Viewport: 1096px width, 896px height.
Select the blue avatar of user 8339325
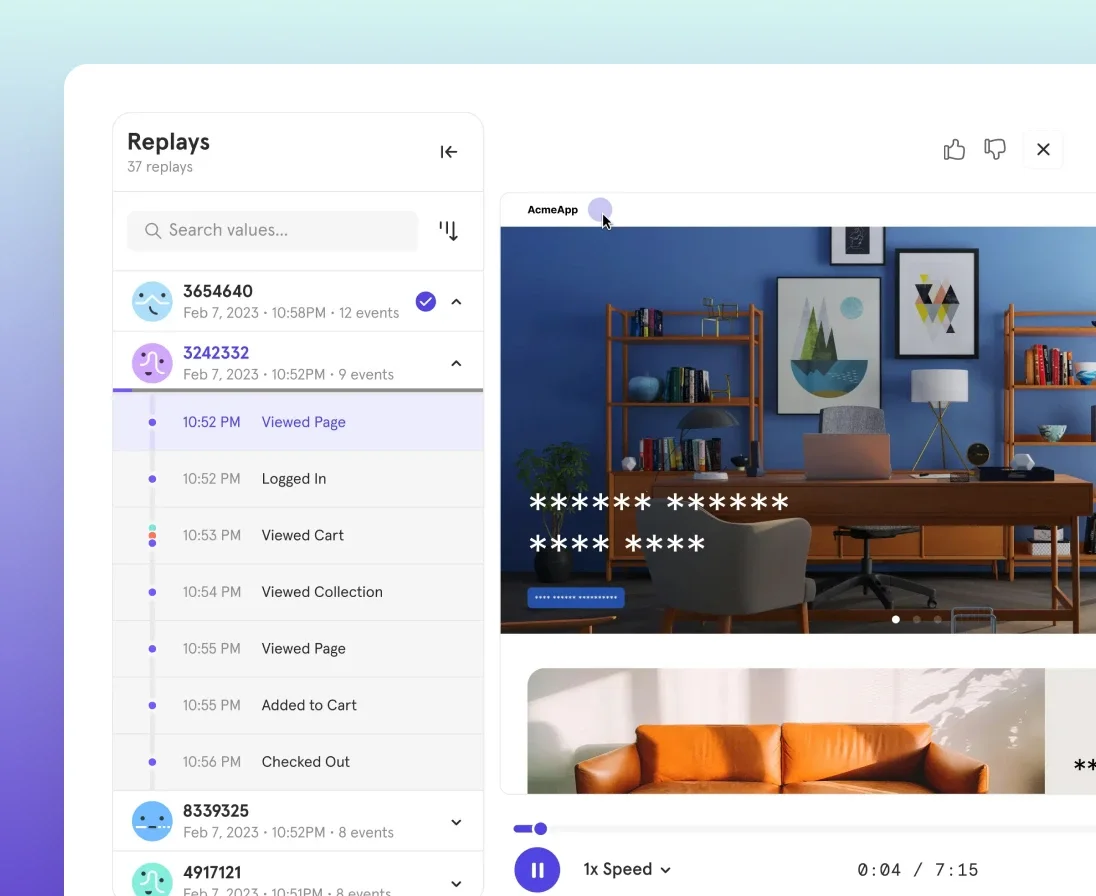click(152, 821)
